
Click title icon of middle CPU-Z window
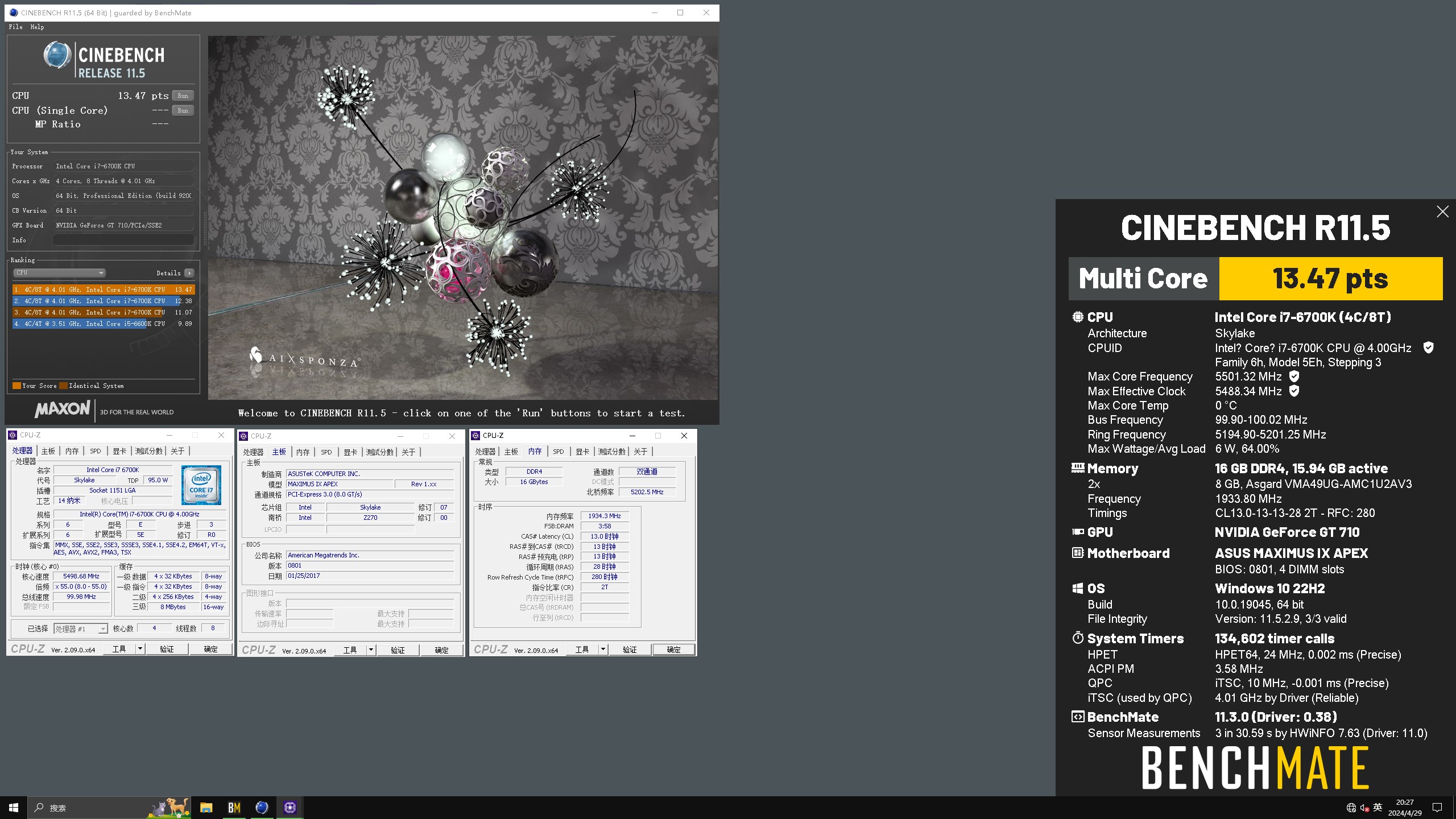click(243, 436)
